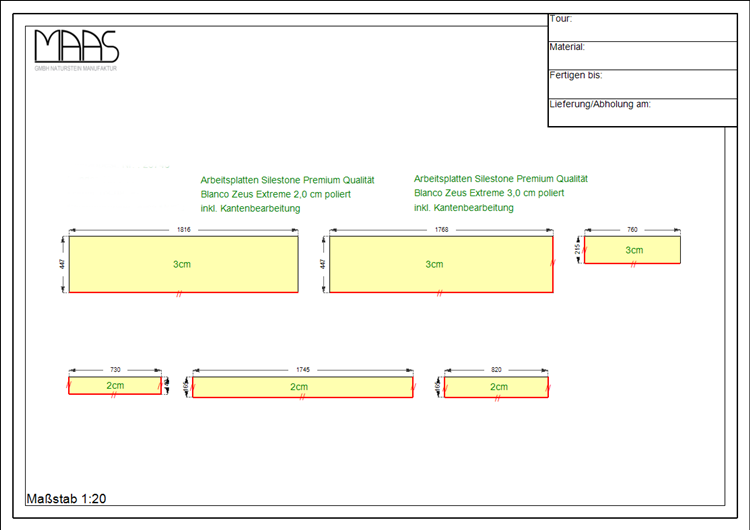Click the 730 width dimension value

pos(115,370)
